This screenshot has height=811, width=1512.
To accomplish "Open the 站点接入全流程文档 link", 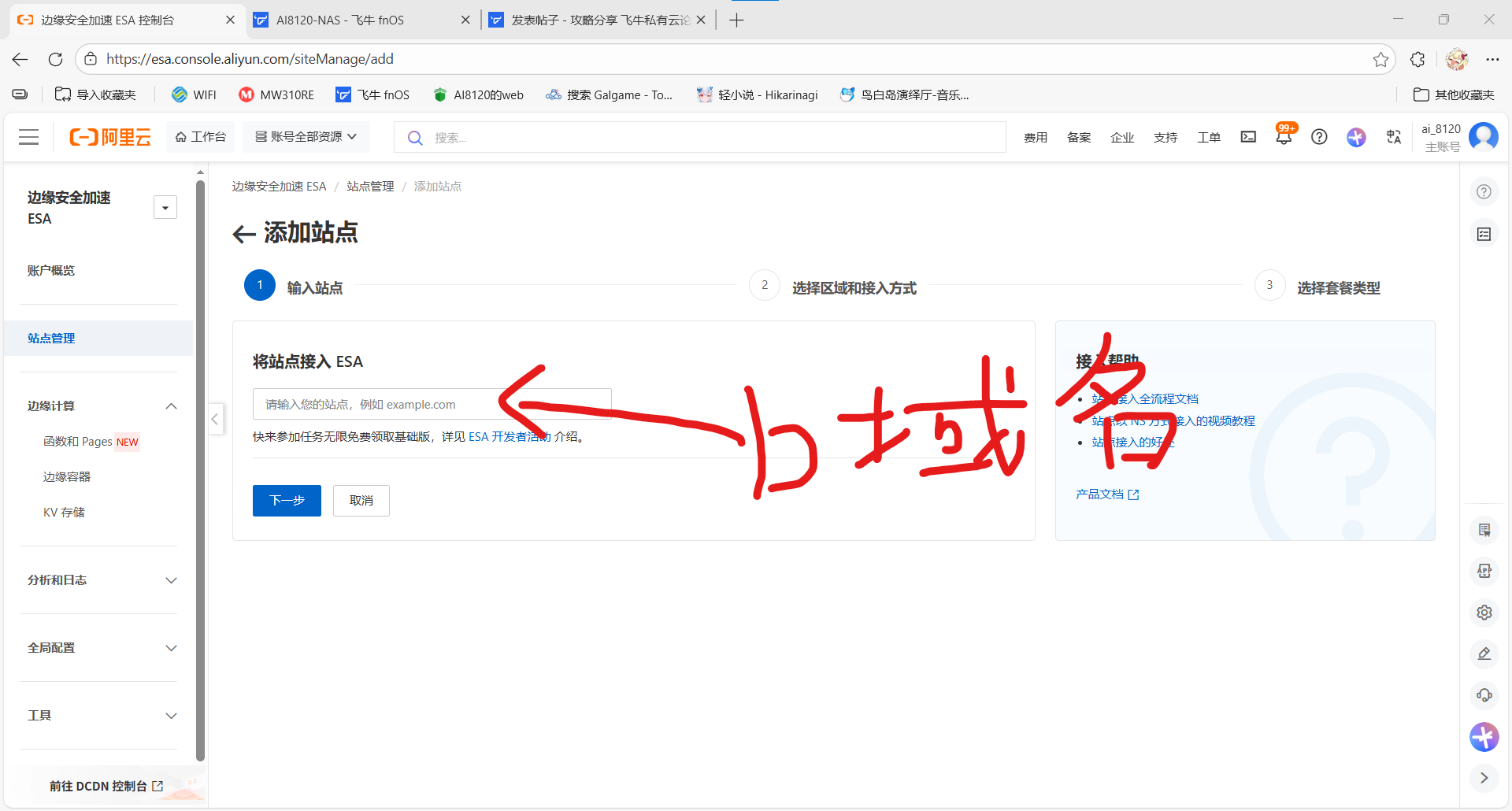I will pos(1143,398).
